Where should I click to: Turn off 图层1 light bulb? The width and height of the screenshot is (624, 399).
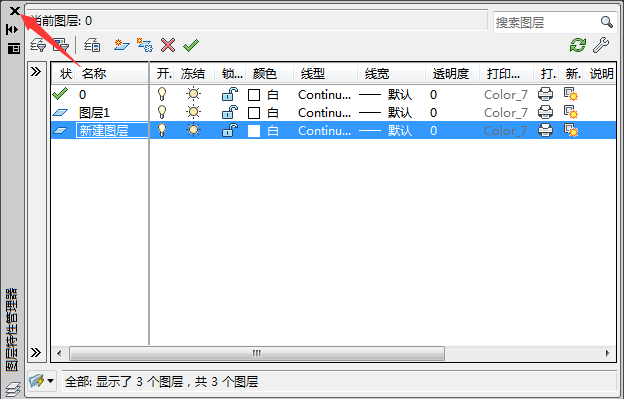pos(162,112)
